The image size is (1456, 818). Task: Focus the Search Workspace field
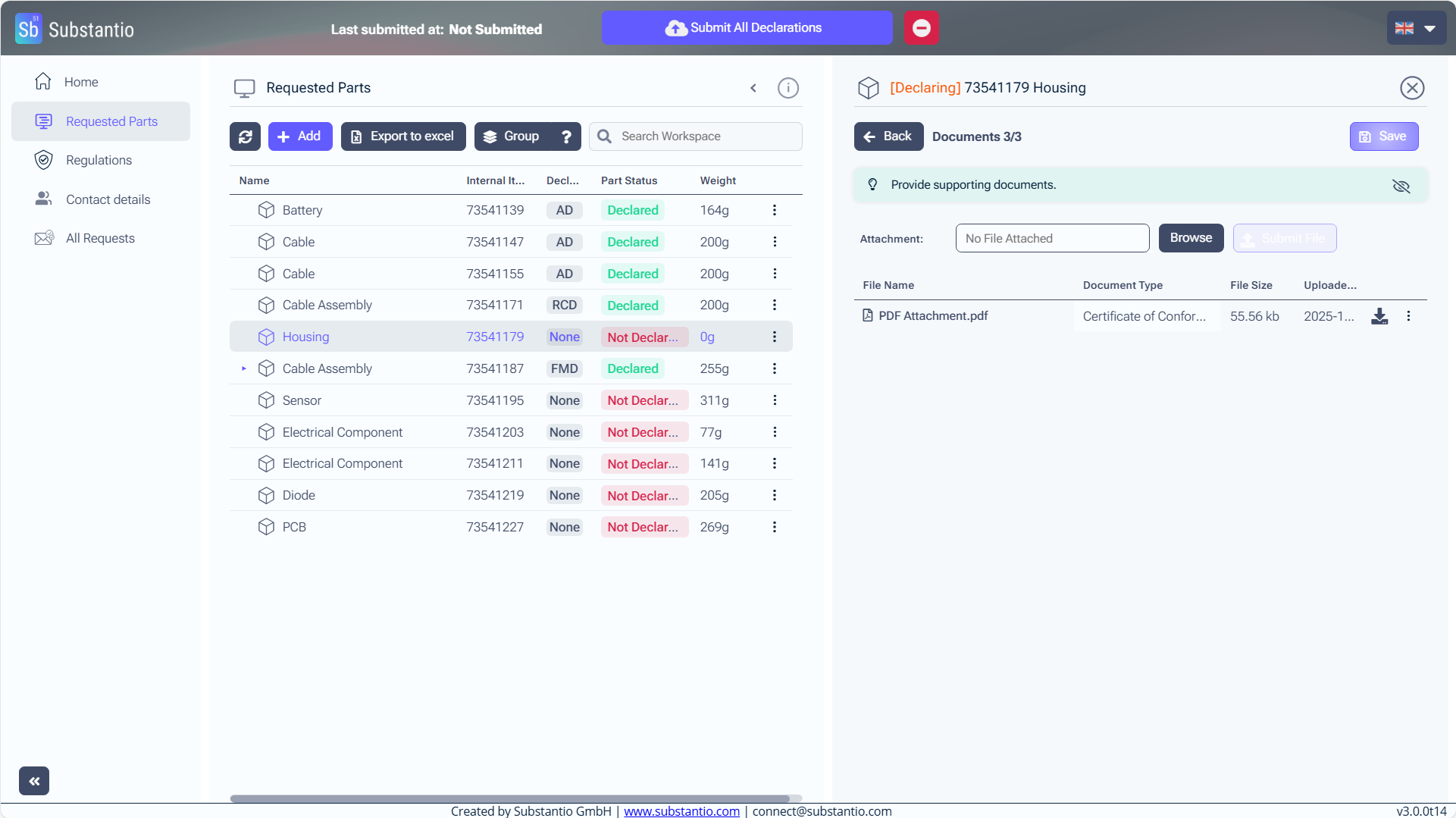point(705,136)
